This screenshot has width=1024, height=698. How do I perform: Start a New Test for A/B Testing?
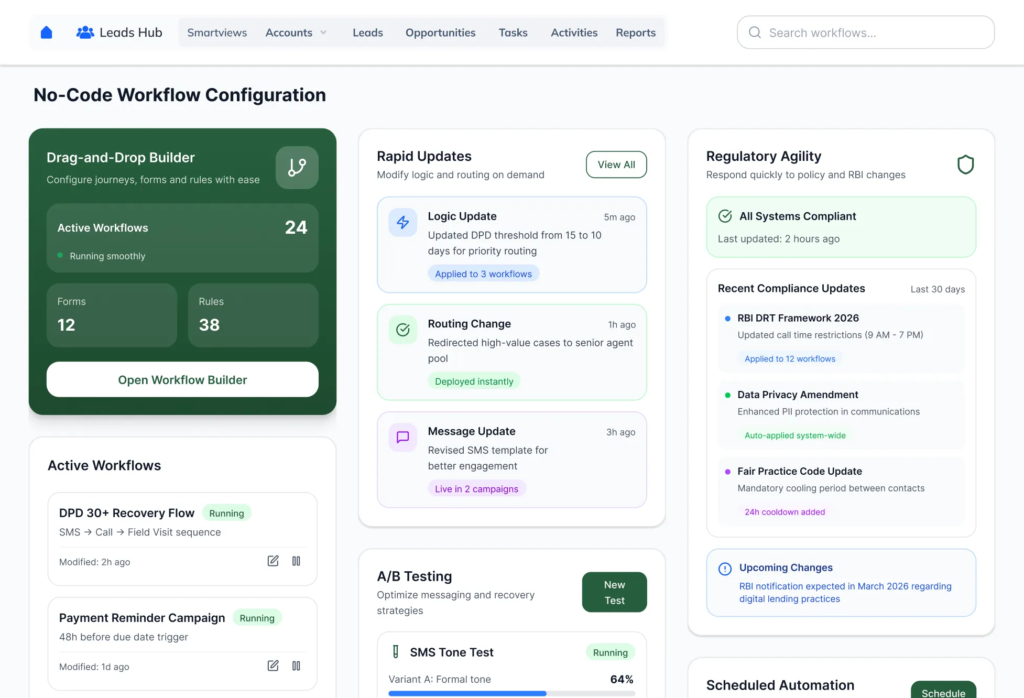click(x=614, y=592)
